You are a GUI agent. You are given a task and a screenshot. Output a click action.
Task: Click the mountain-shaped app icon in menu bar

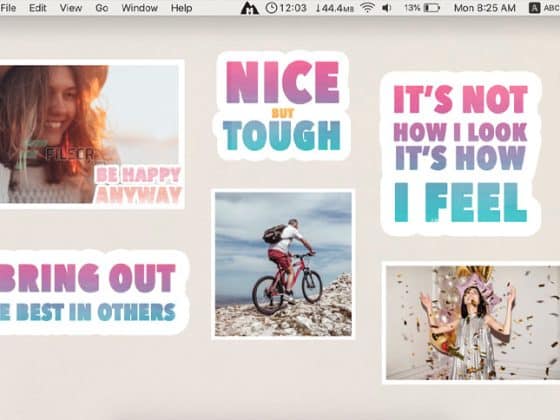(x=250, y=8)
